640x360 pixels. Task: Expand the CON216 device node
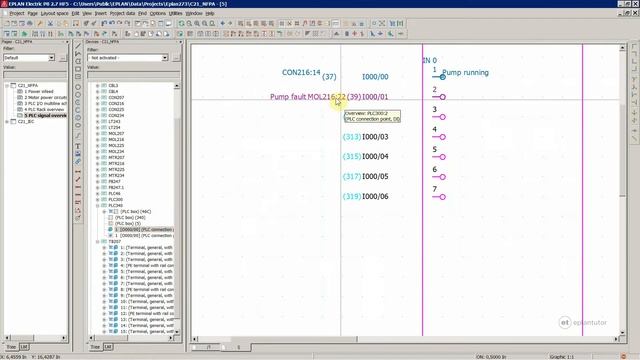[x=98, y=104]
